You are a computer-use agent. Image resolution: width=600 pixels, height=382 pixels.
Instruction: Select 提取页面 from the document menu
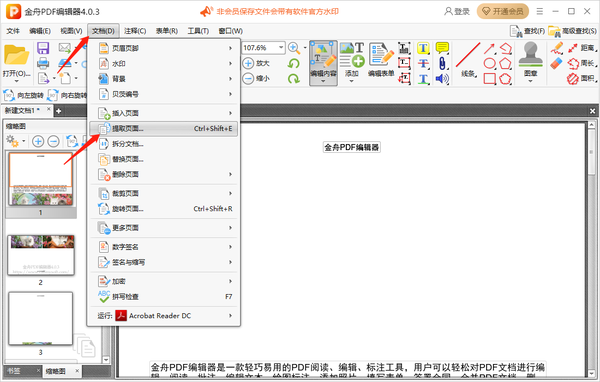pos(163,129)
